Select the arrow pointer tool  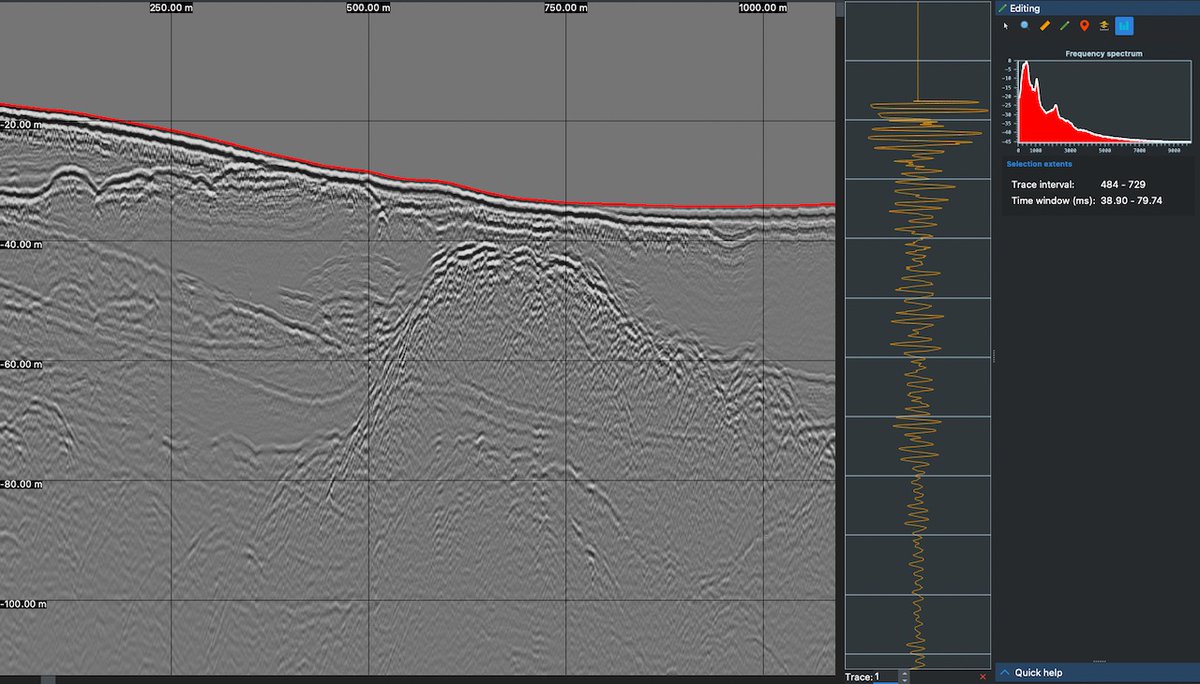click(x=1006, y=25)
